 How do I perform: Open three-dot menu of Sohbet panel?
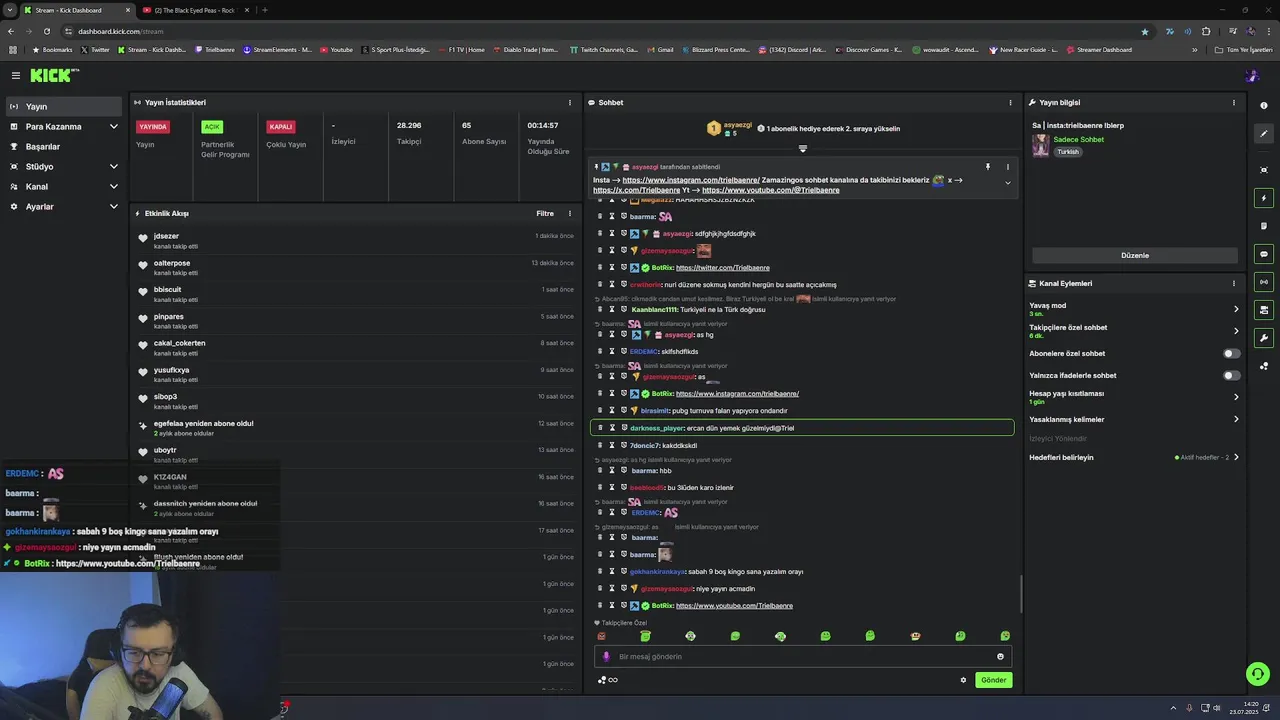click(1010, 102)
